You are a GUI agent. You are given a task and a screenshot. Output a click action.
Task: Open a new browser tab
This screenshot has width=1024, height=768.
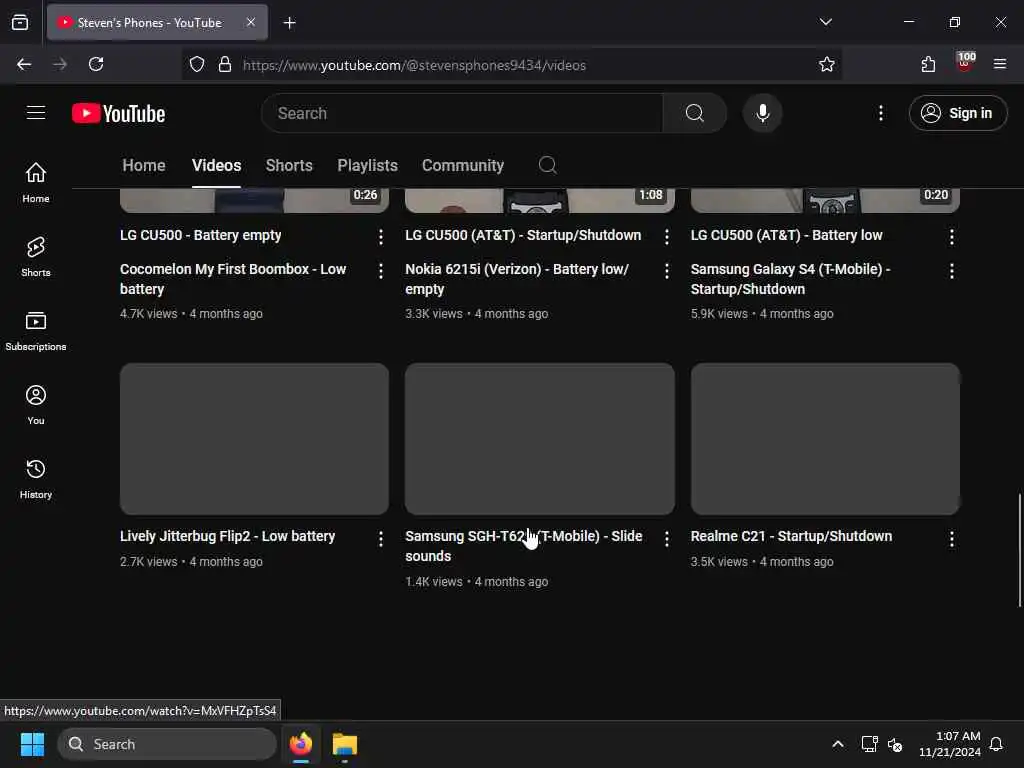tap(289, 23)
